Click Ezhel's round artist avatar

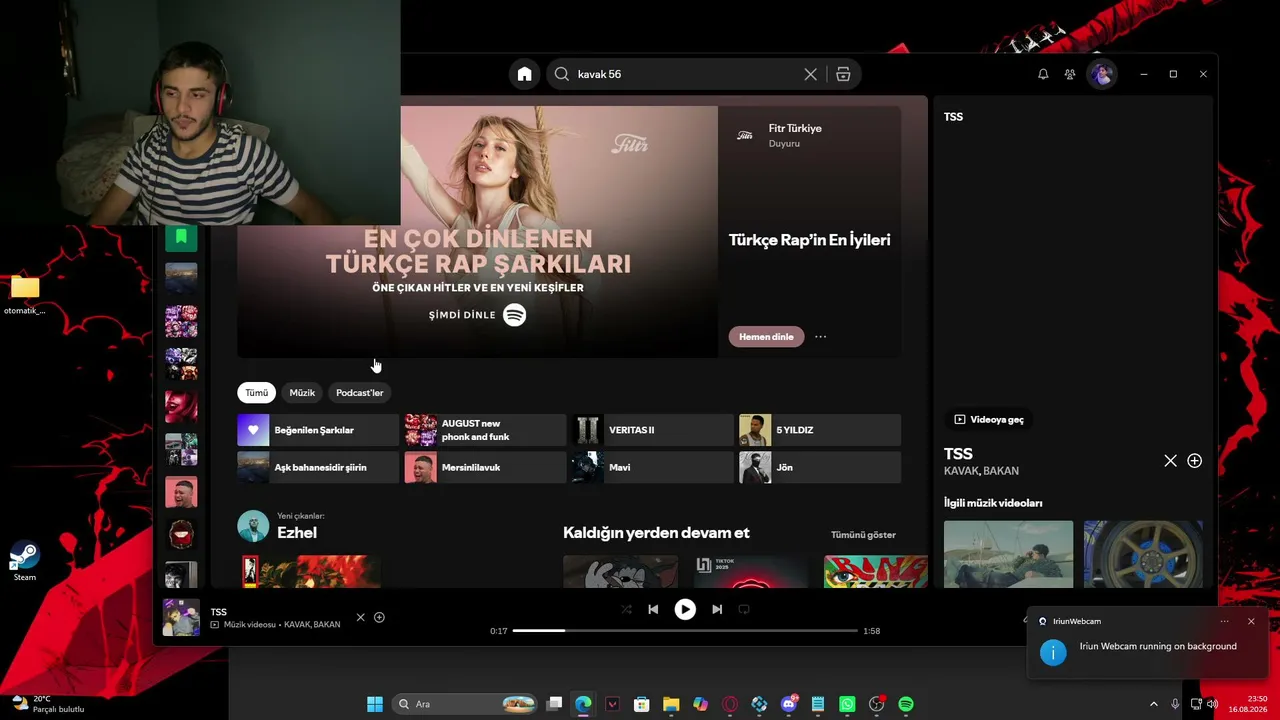pos(253,526)
